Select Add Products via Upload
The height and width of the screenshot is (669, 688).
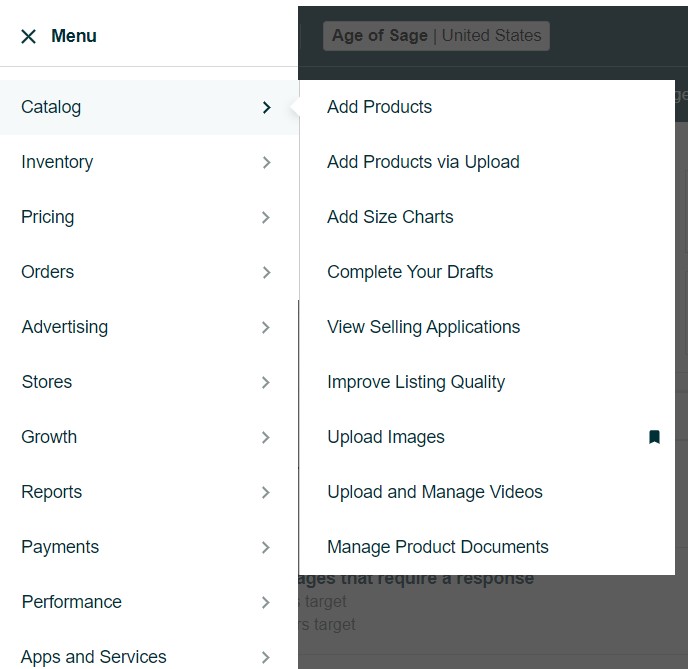487,162
